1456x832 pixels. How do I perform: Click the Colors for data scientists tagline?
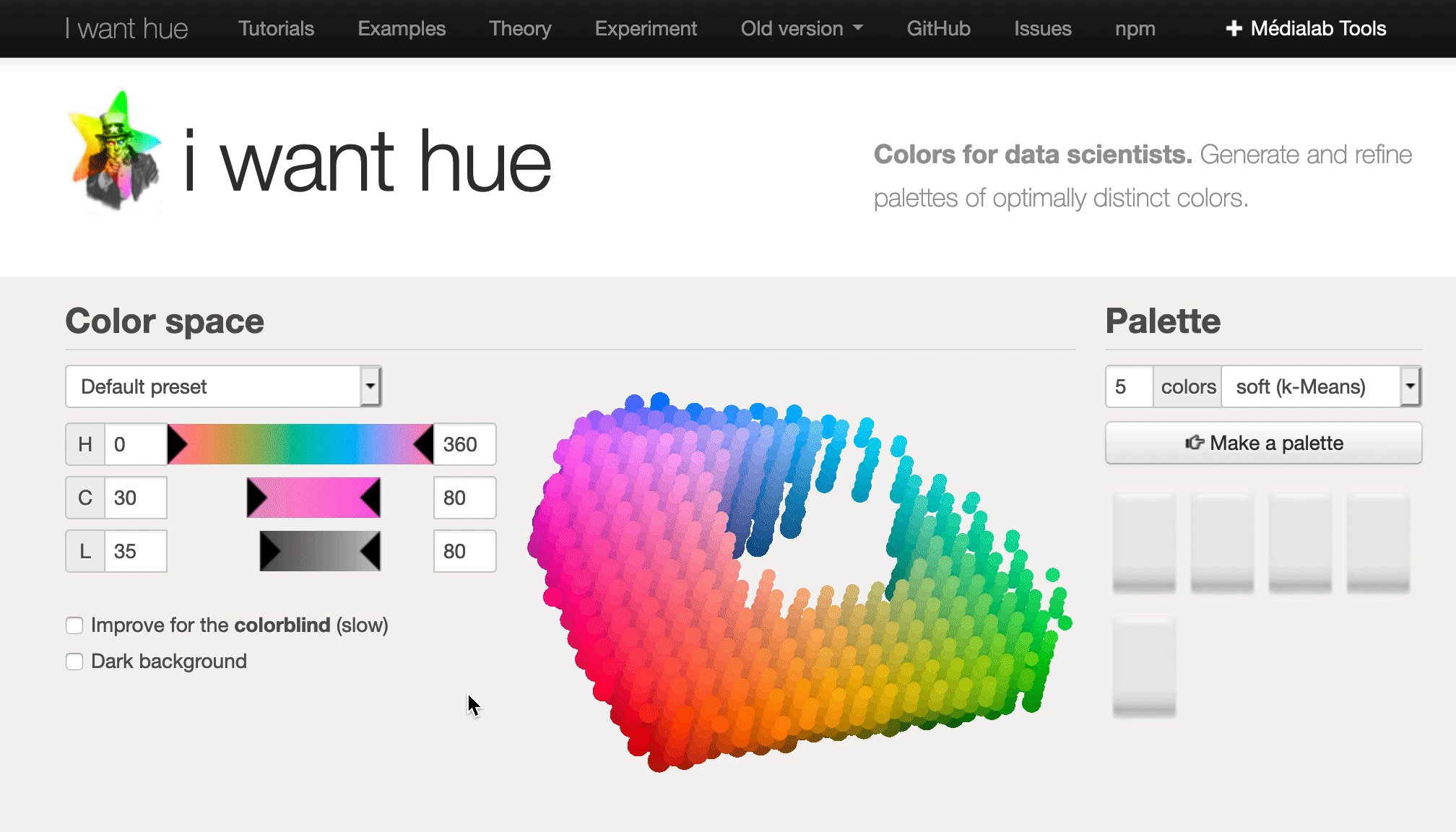[1143, 175]
